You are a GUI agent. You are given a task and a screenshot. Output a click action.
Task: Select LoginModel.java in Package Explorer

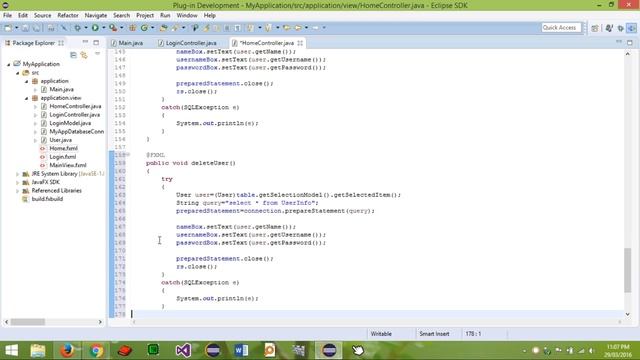tap(70, 123)
